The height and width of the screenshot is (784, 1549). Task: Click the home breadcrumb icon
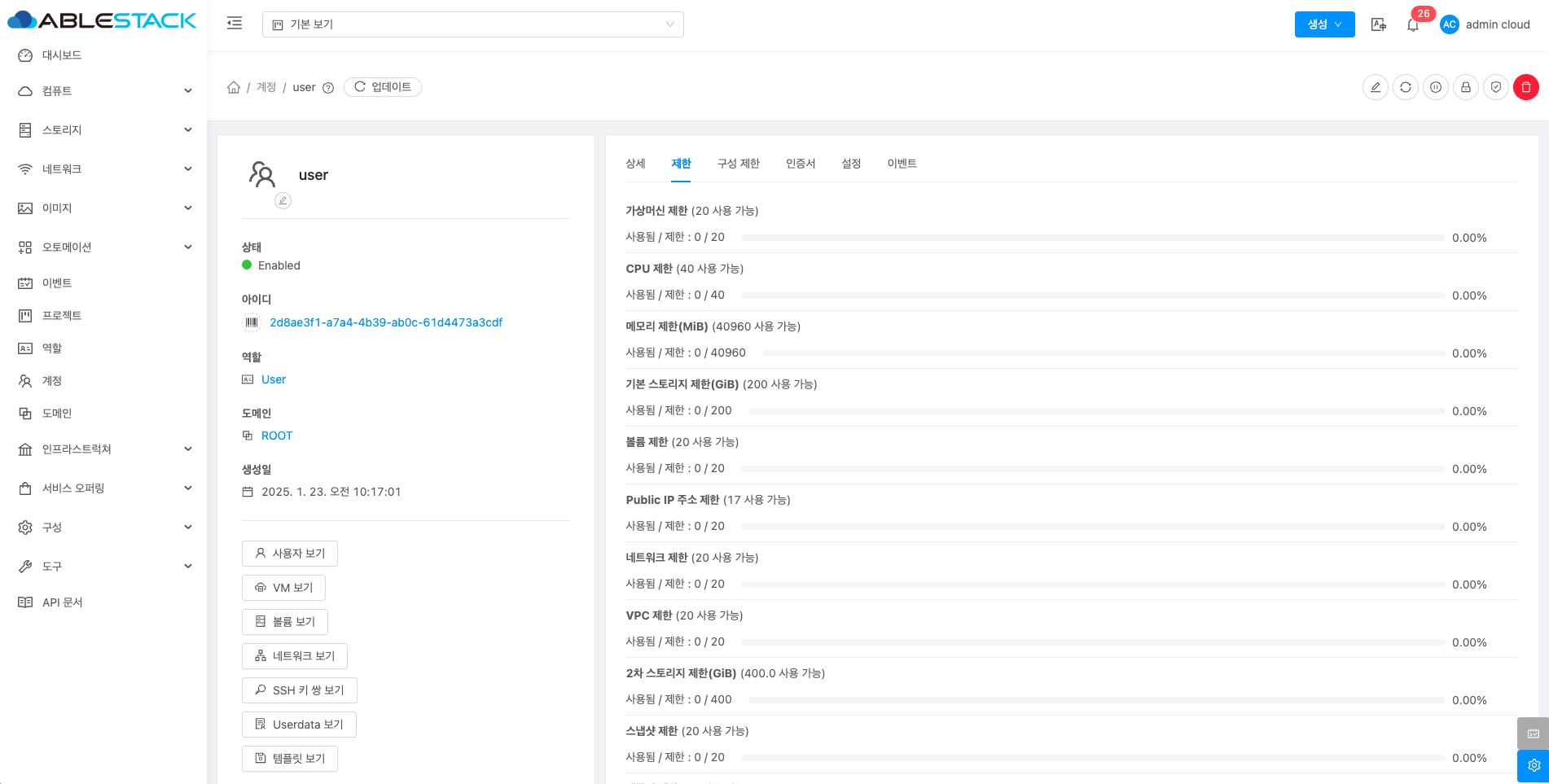tap(234, 87)
